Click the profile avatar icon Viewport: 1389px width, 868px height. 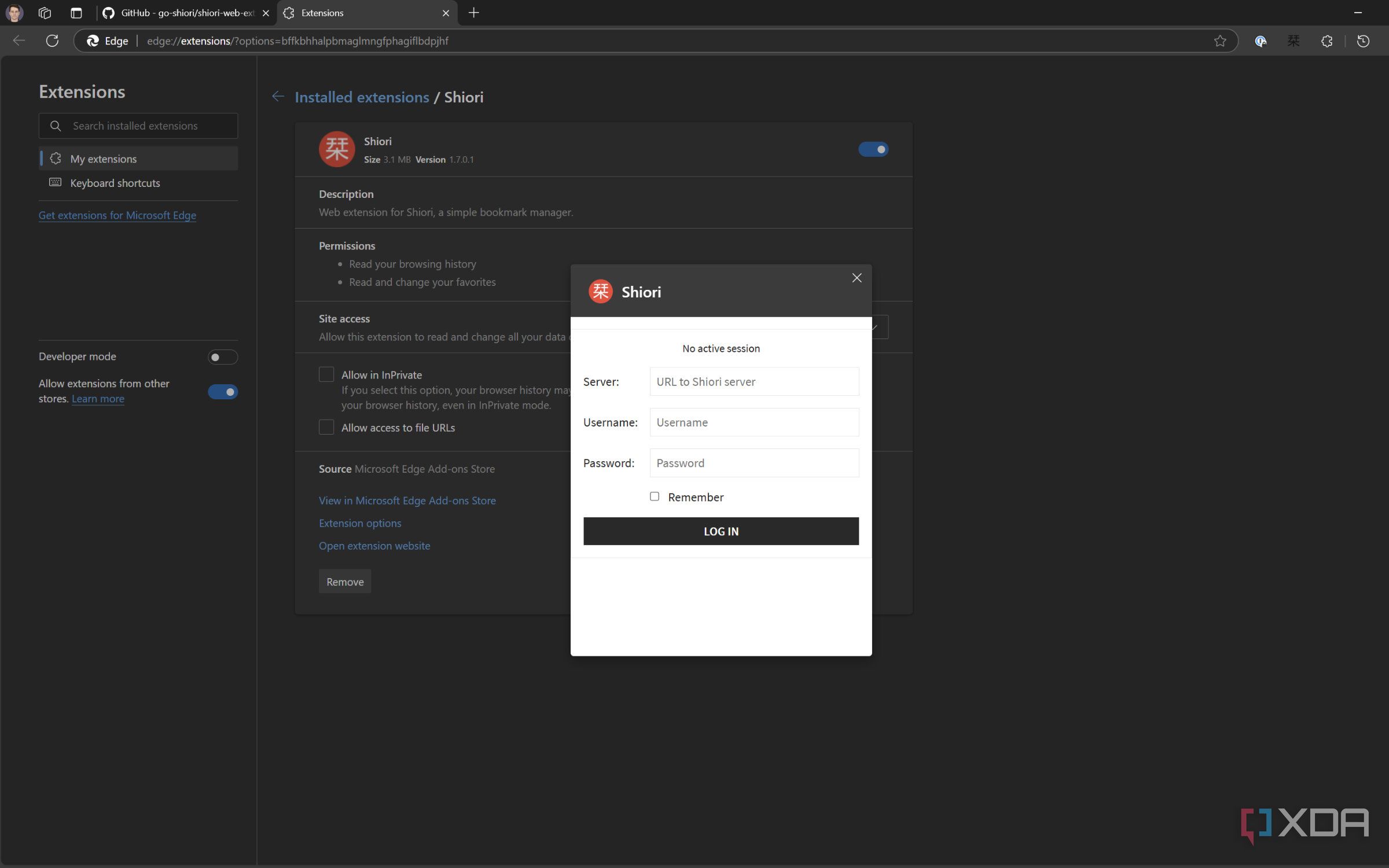[x=14, y=13]
